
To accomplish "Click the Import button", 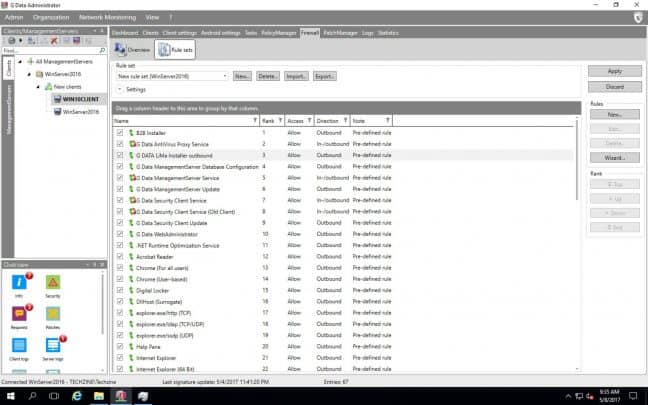I will tap(296, 76).
